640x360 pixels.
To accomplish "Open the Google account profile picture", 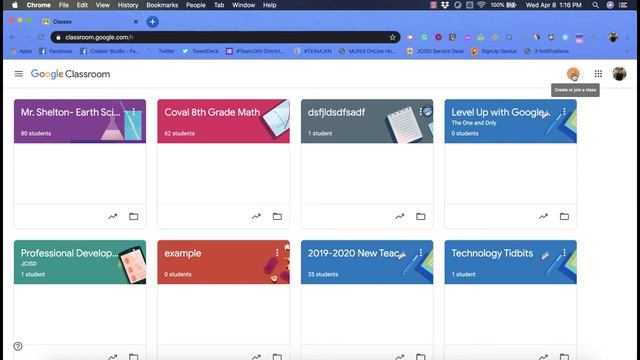I will (x=619, y=74).
